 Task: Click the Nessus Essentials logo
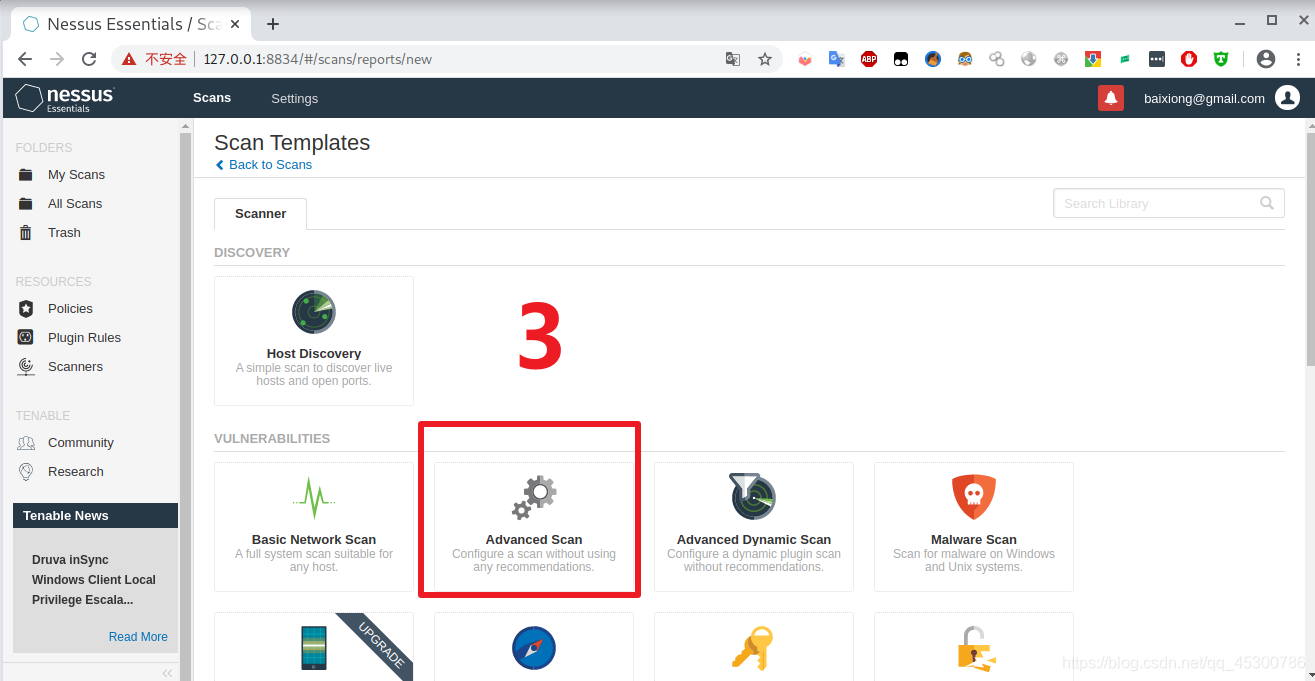65,98
